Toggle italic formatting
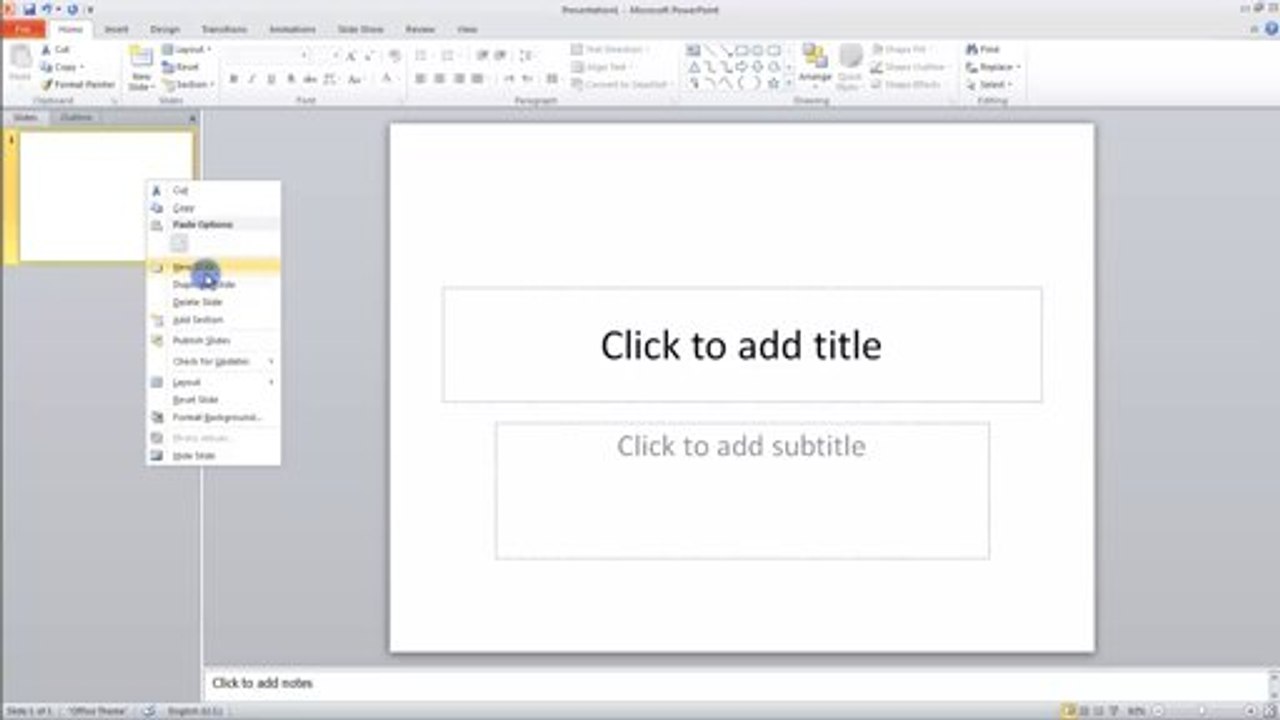 [x=251, y=79]
